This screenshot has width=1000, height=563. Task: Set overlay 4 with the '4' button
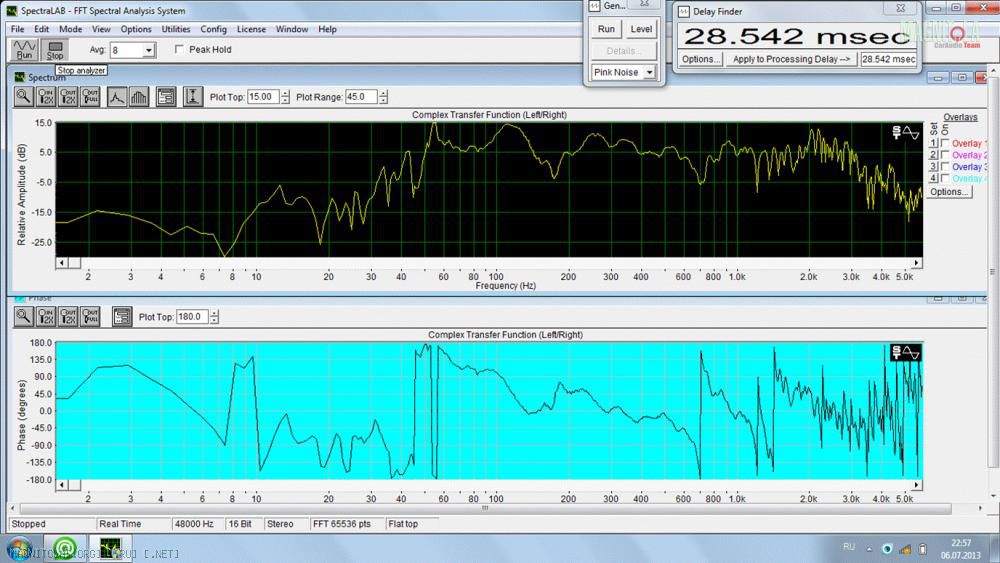(934, 179)
